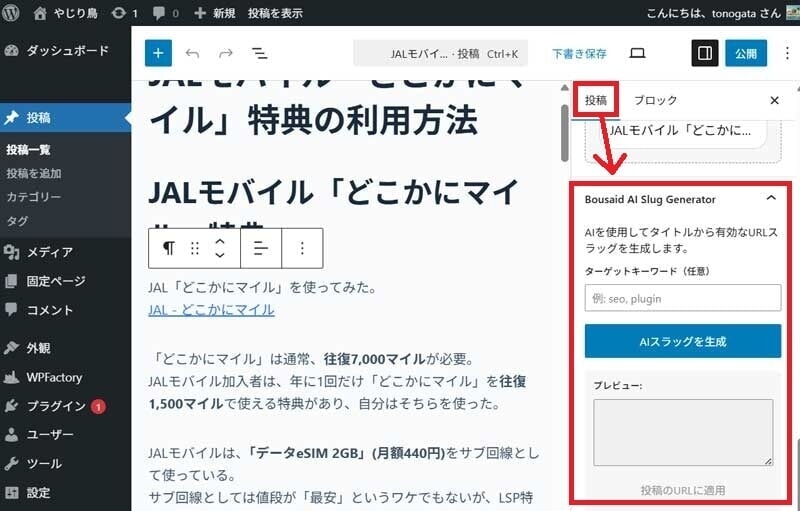Click the AIスラッグを生成 button

[683, 341]
